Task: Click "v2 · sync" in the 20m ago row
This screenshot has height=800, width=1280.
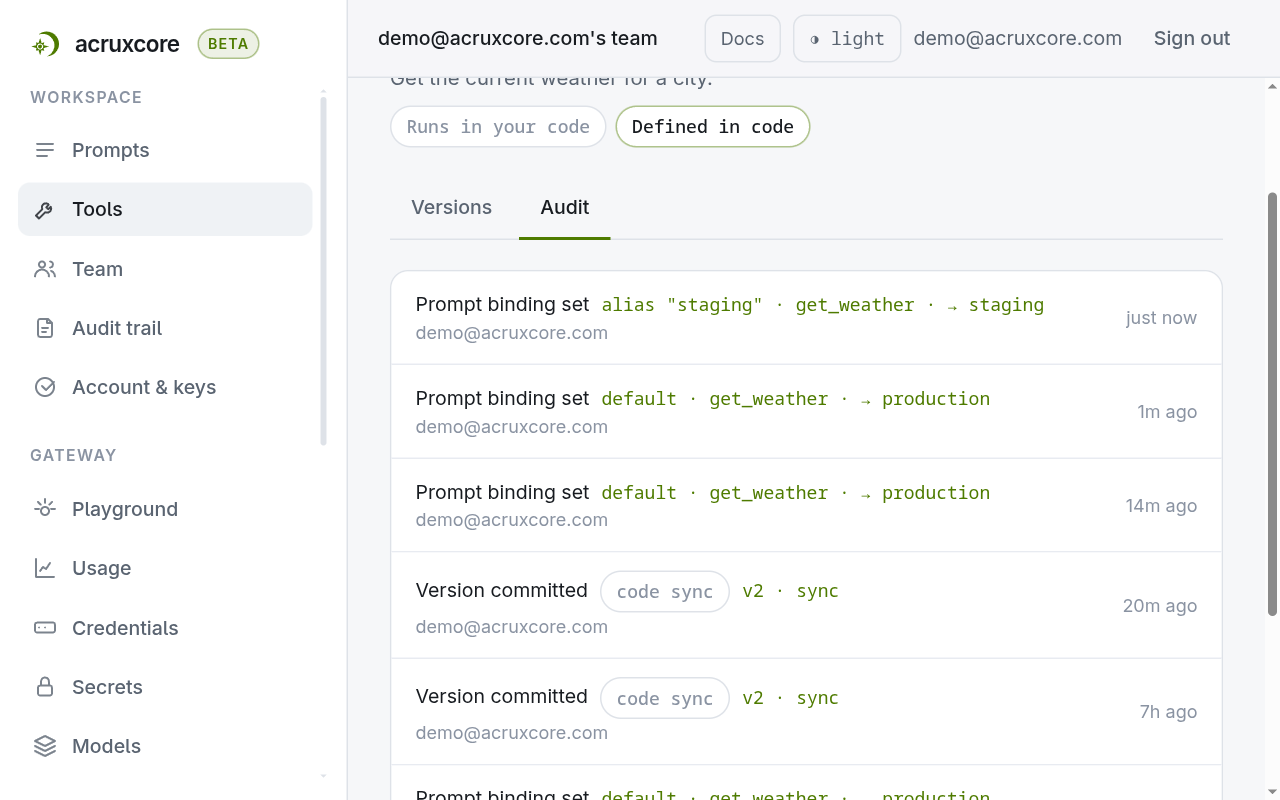Action: 790,591
